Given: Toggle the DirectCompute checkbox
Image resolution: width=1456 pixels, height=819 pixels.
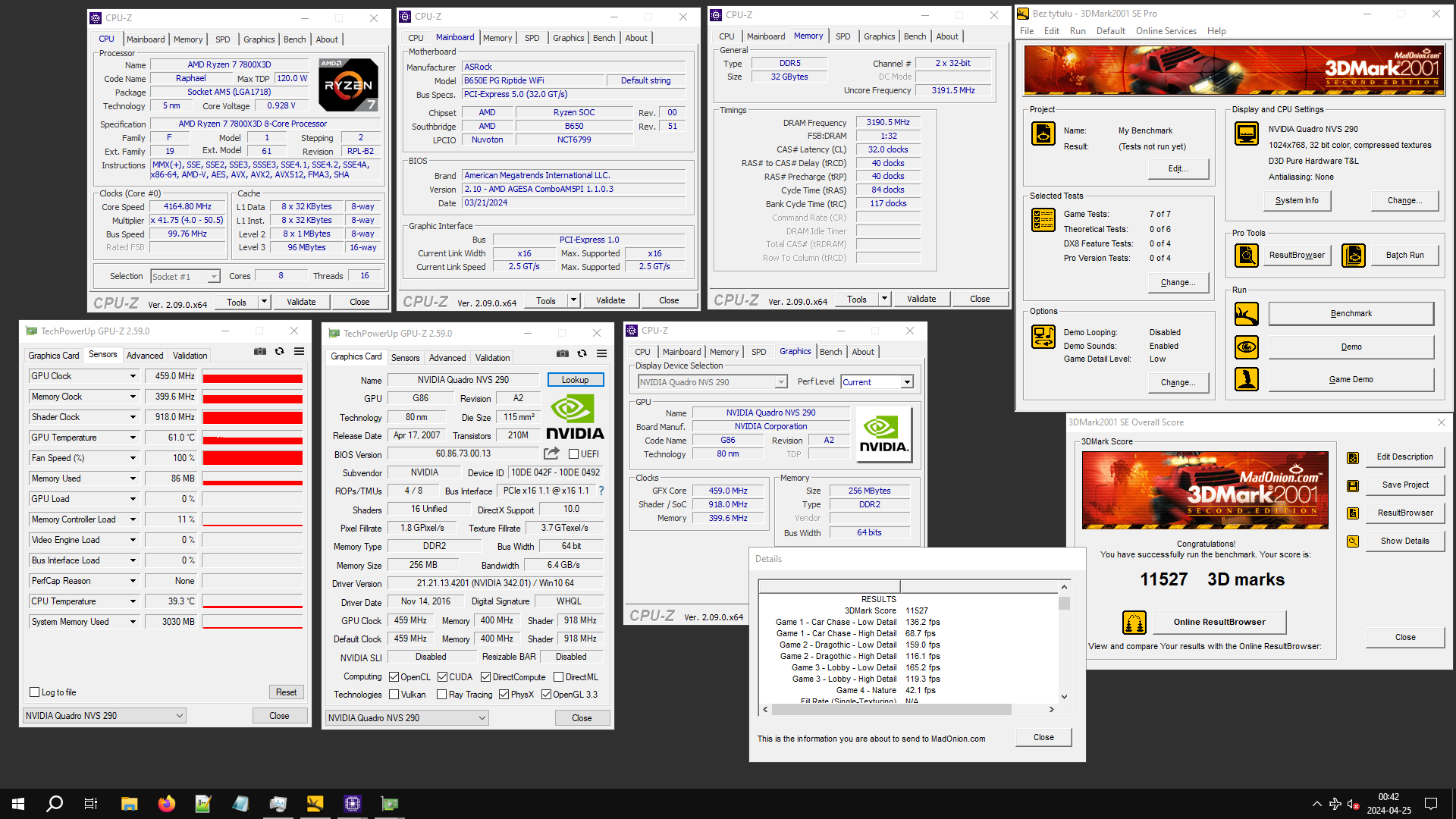Looking at the screenshot, I should [x=486, y=677].
